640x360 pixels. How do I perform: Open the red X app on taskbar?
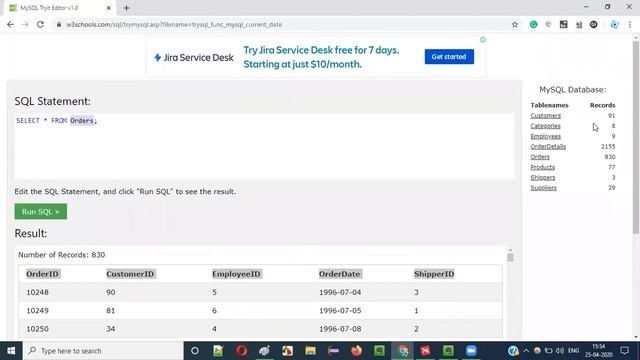[x=425, y=351]
